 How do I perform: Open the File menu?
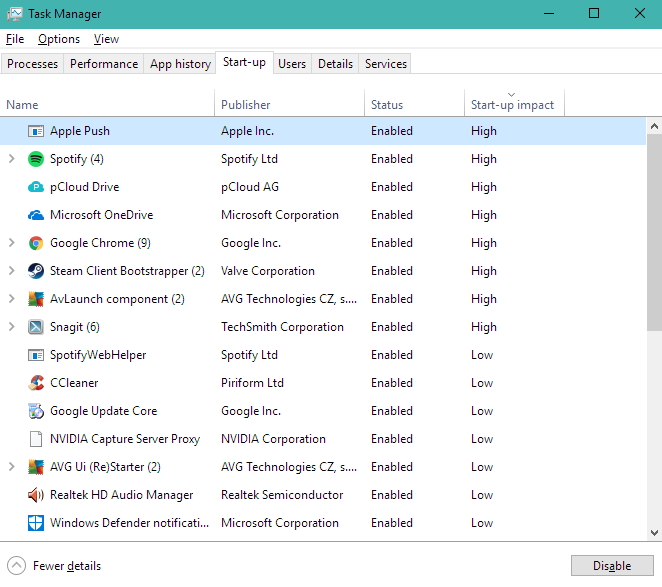[15, 39]
